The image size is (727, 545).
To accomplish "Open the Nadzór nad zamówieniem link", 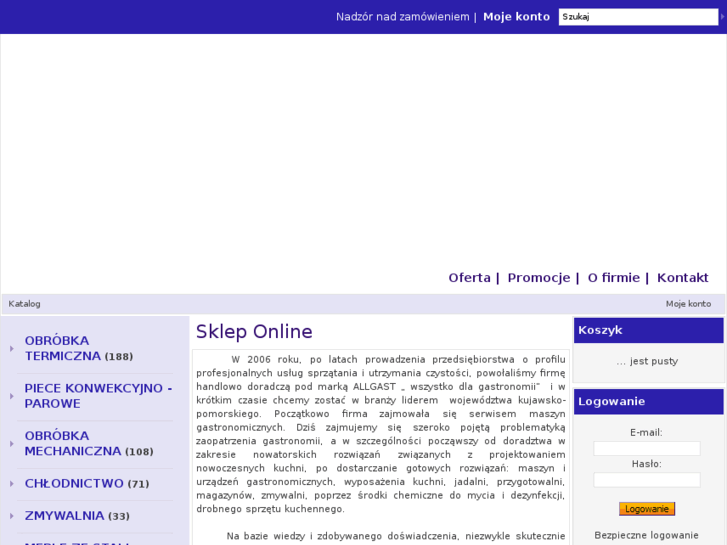I will 402,17.
